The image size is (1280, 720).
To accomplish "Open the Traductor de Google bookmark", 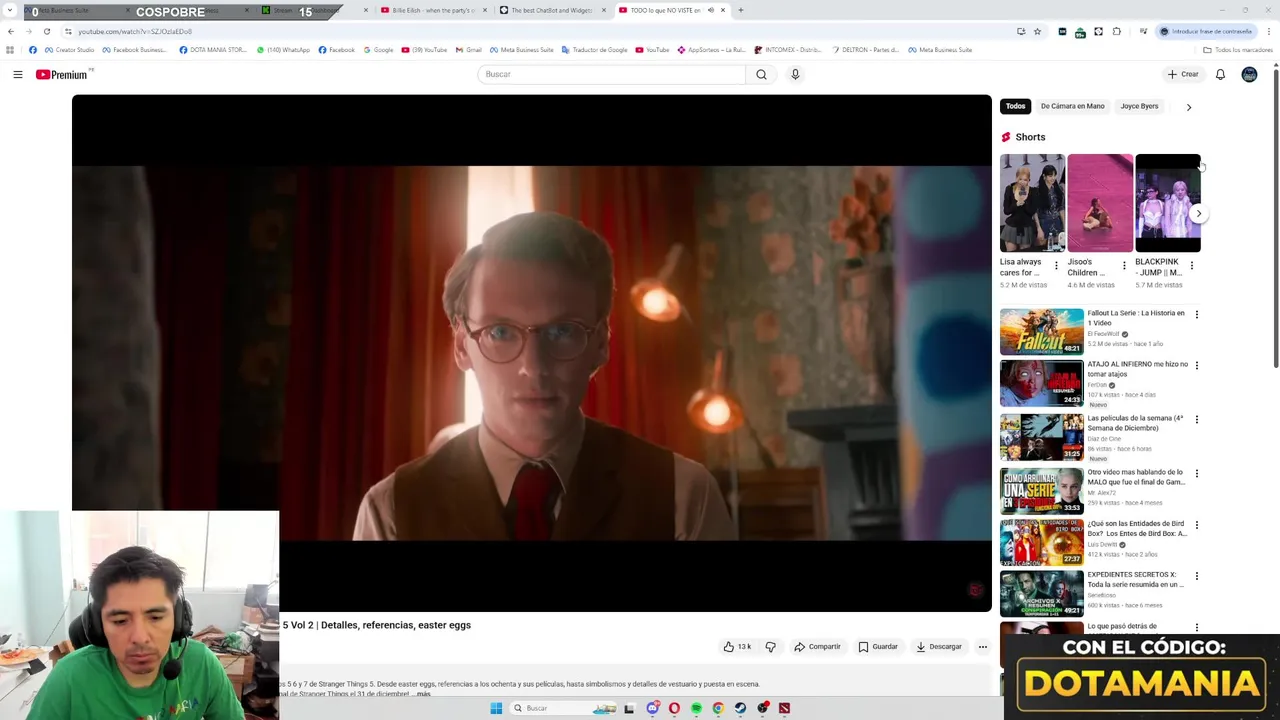I will point(595,50).
